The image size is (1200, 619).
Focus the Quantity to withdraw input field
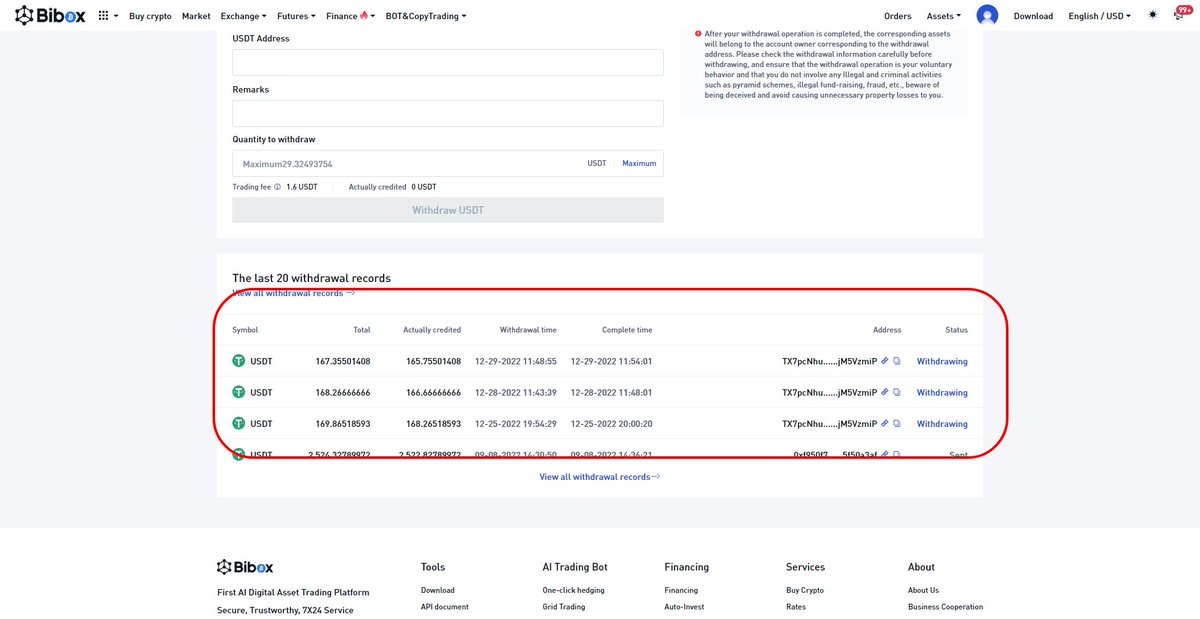(x=448, y=163)
